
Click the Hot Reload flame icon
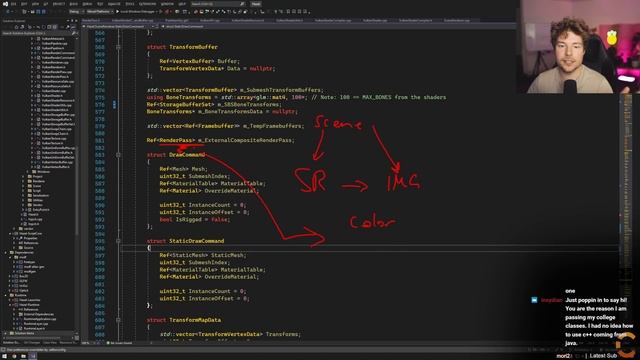pos(167,11)
